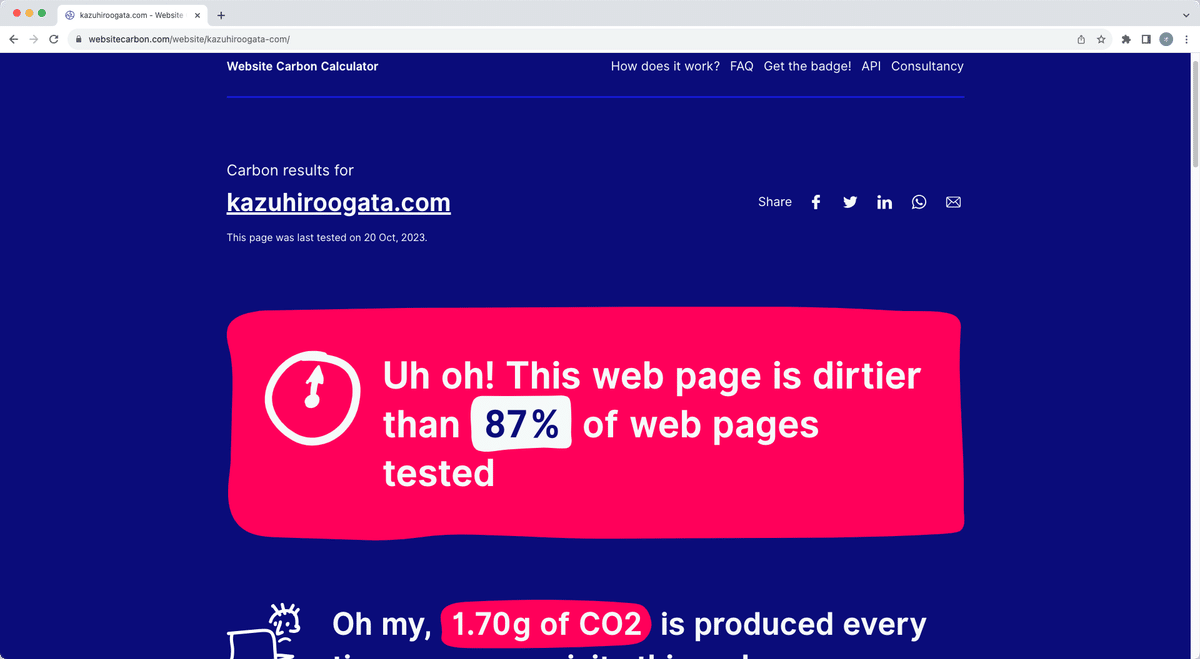Image resolution: width=1200 pixels, height=659 pixels.
Task: Click the clock gauge icon in red banner
Action: coord(312,397)
